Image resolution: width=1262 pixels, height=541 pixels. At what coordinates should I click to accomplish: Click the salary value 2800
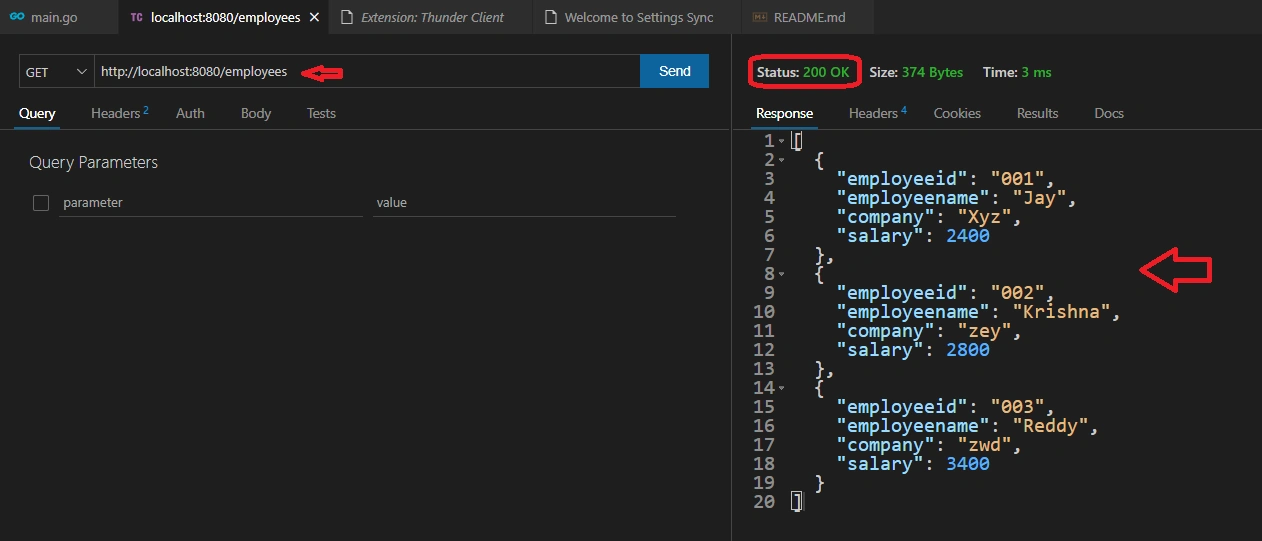968,350
